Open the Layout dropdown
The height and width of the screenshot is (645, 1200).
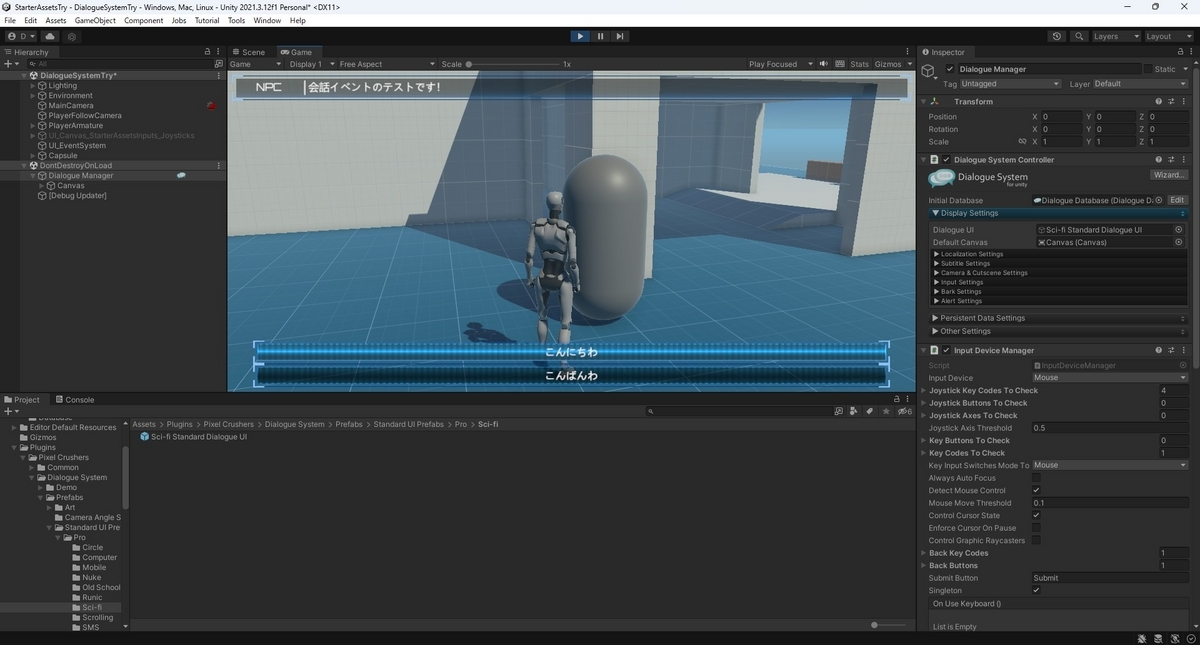click(1167, 36)
